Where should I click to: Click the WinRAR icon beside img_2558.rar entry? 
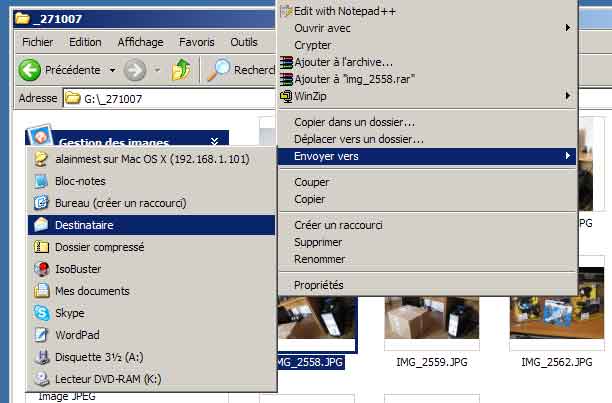pos(286,80)
